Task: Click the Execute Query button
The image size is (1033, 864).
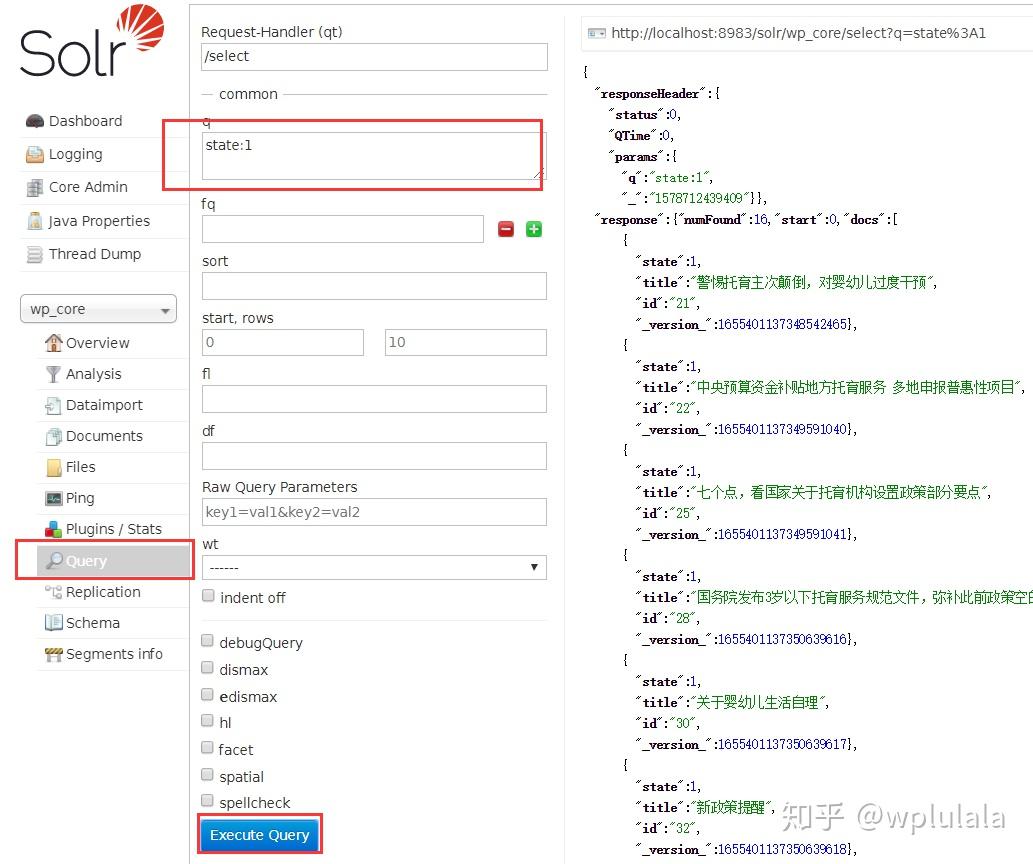Action: 260,835
